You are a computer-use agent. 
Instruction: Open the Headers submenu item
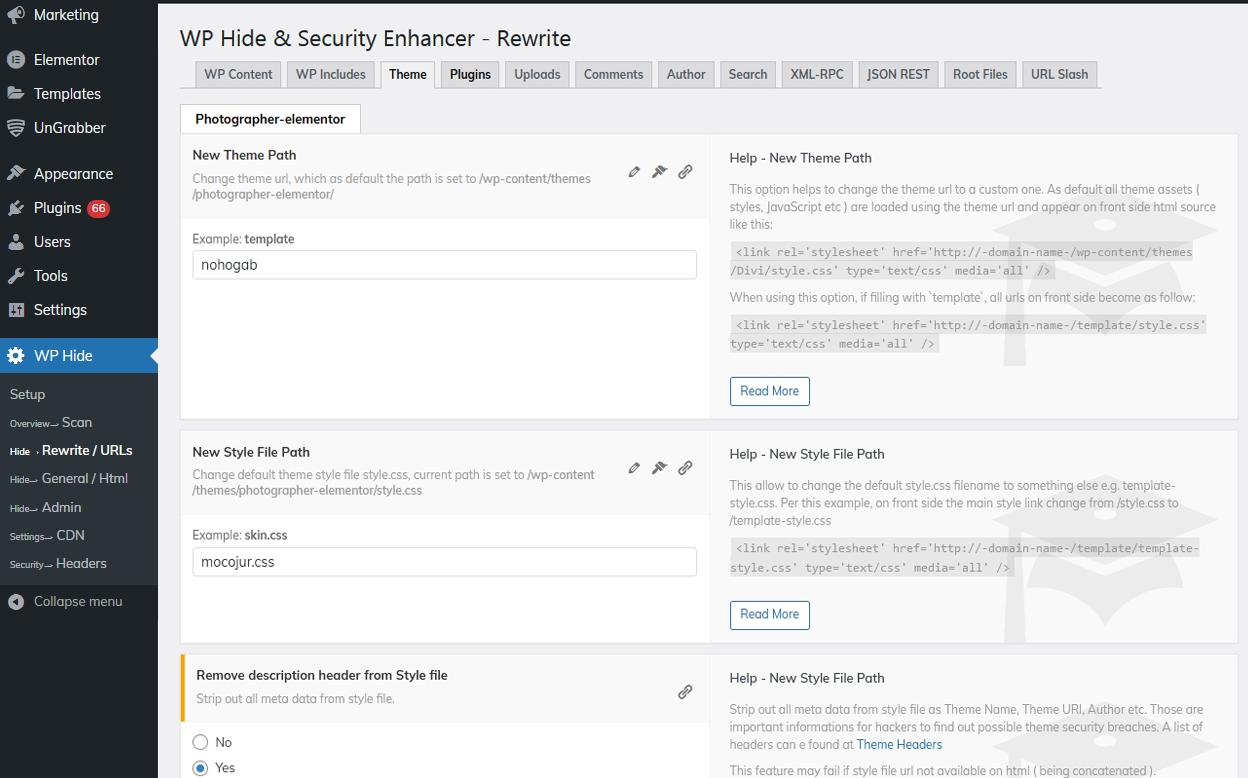pyautogui.click(x=79, y=563)
